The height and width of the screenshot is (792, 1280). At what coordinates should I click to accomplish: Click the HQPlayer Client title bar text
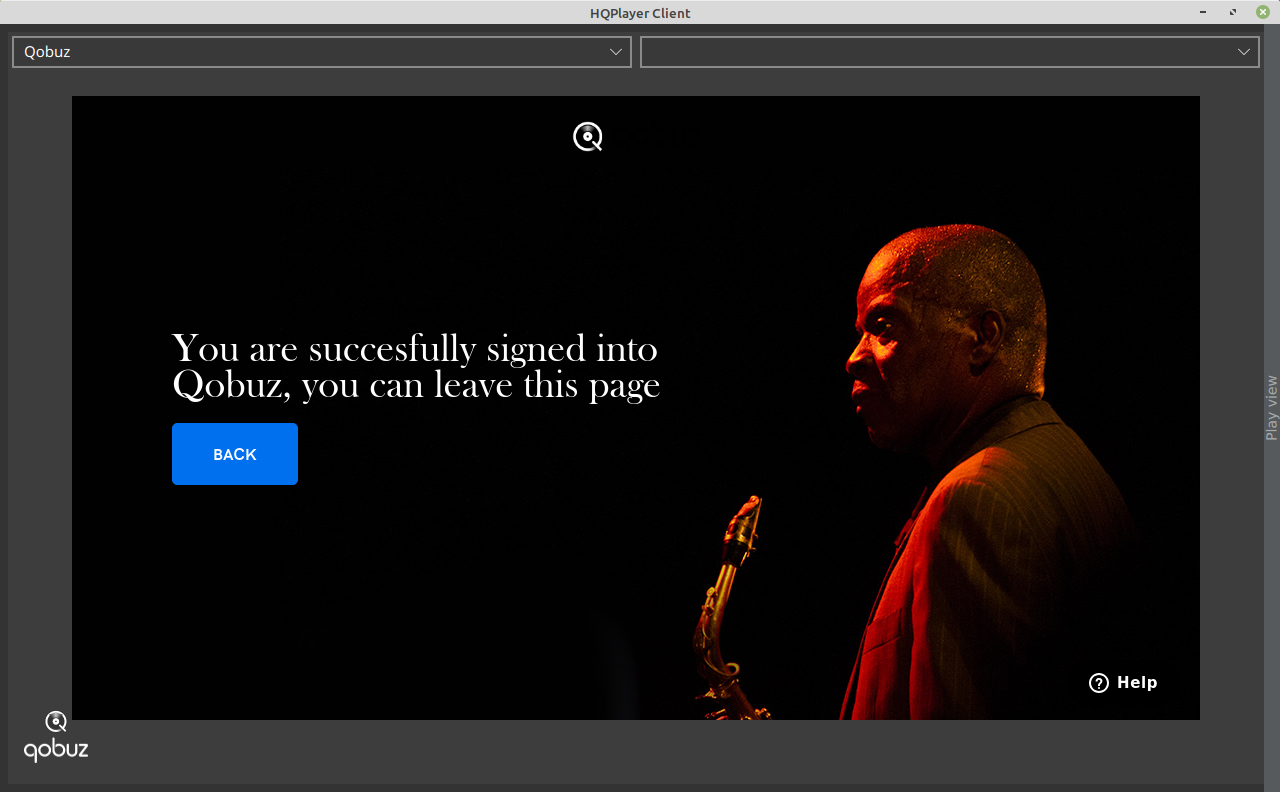pyautogui.click(x=640, y=13)
